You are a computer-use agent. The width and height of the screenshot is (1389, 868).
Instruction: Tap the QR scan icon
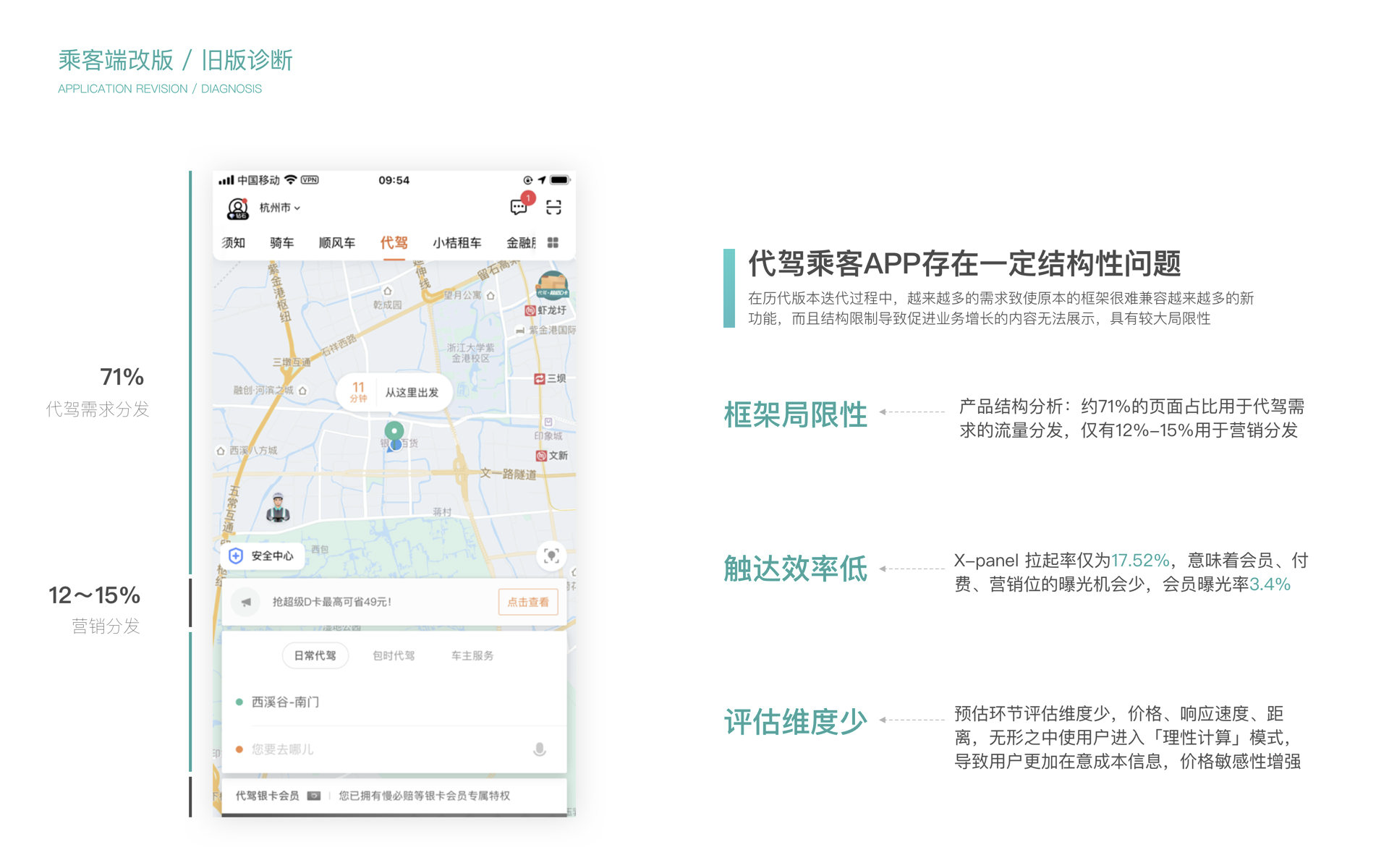pos(553,208)
